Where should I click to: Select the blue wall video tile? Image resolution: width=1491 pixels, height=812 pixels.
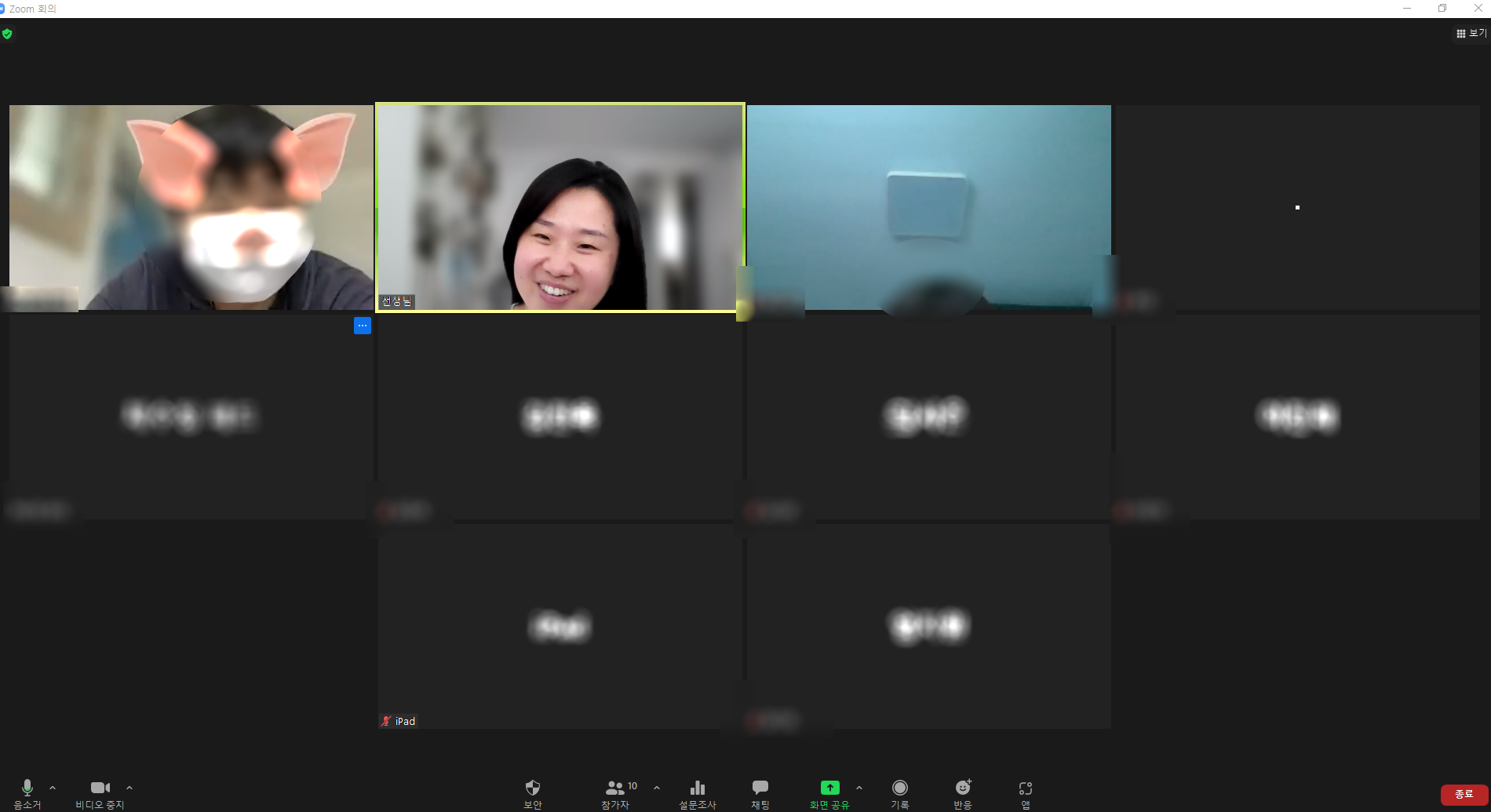pos(929,207)
